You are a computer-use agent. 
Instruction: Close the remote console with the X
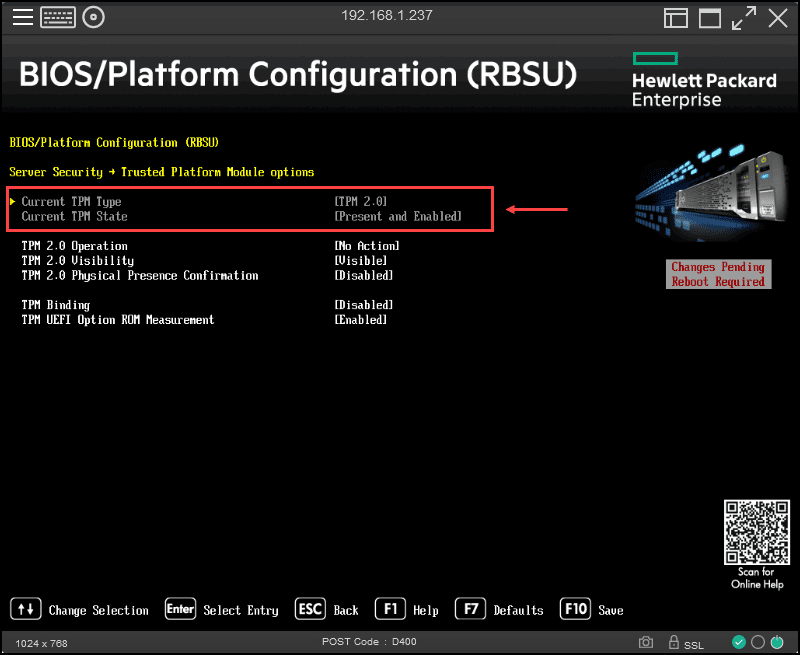pos(778,18)
